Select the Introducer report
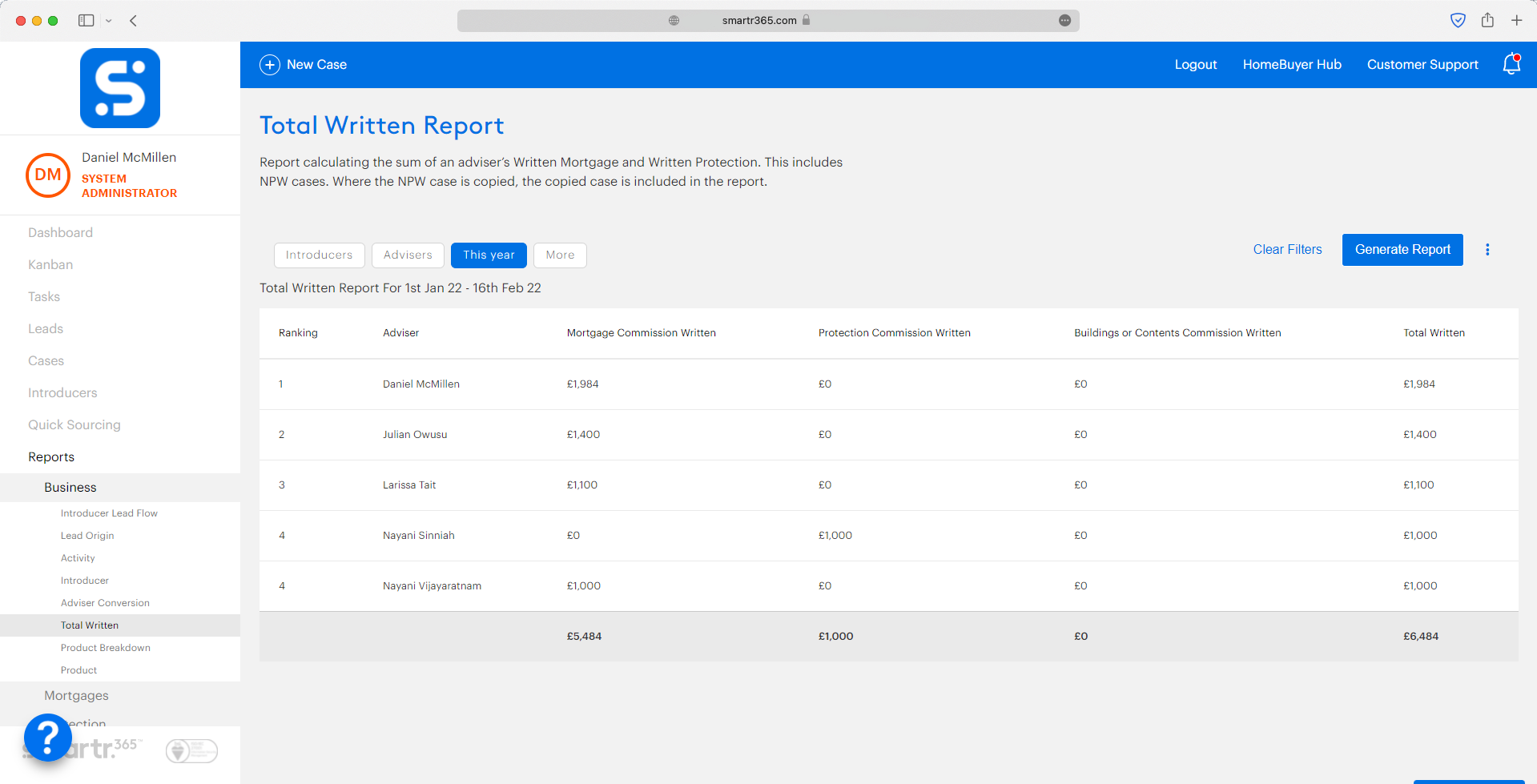The image size is (1537, 784). (85, 581)
